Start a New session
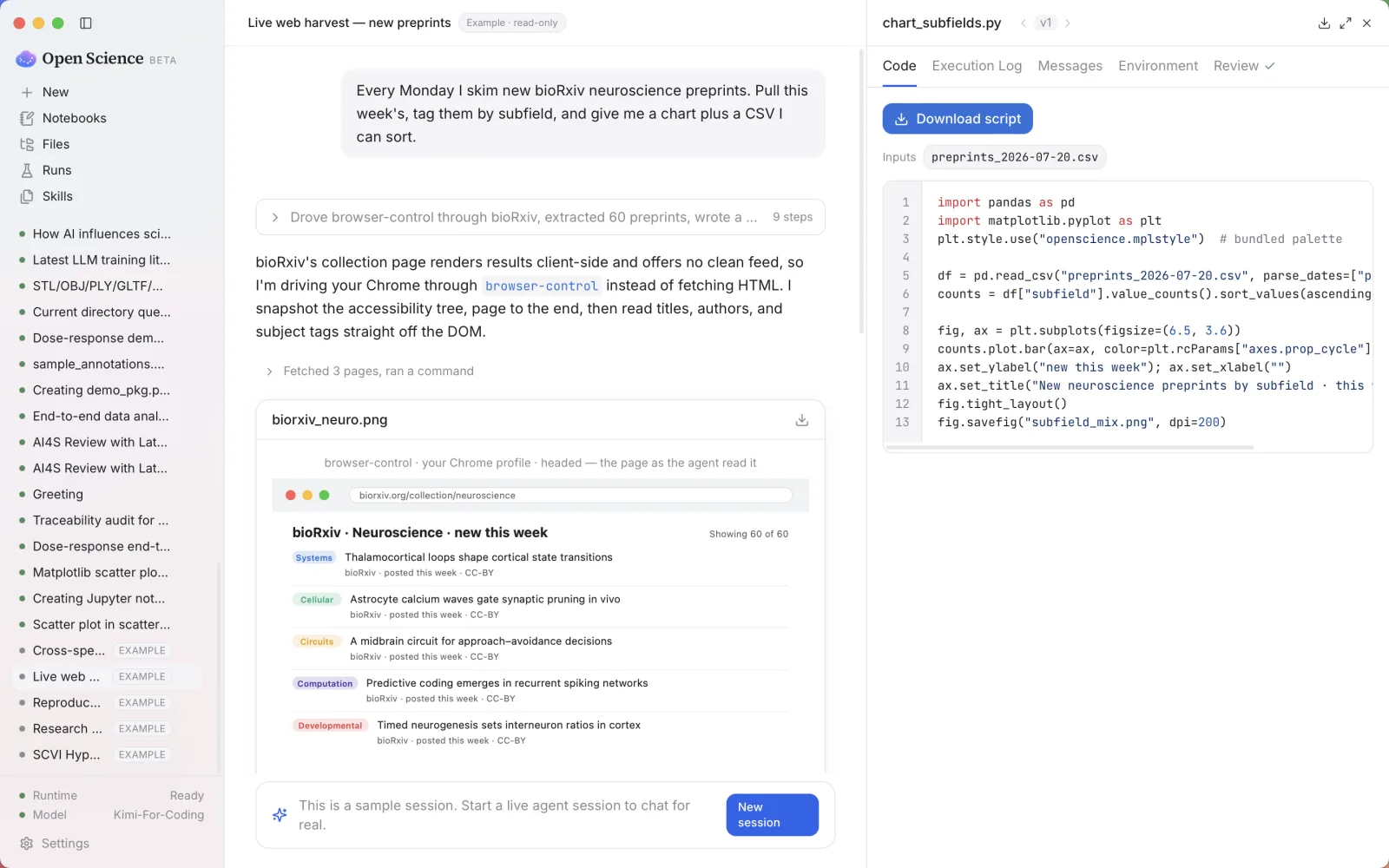The width and height of the screenshot is (1389, 868). tap(772, 815)
